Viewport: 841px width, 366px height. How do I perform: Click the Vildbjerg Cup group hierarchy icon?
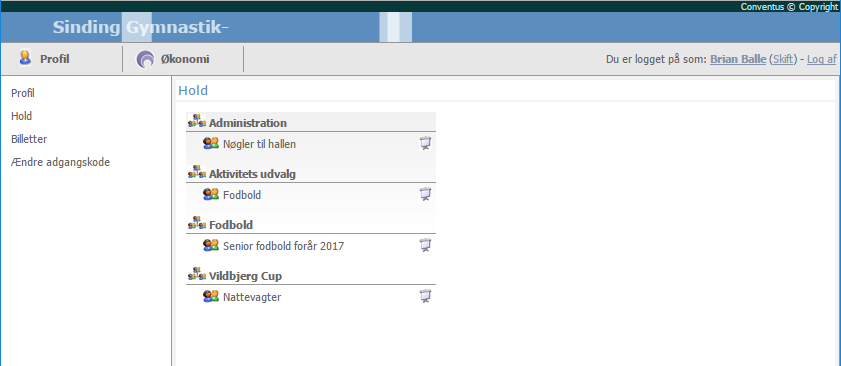click(x=197, y=274)
